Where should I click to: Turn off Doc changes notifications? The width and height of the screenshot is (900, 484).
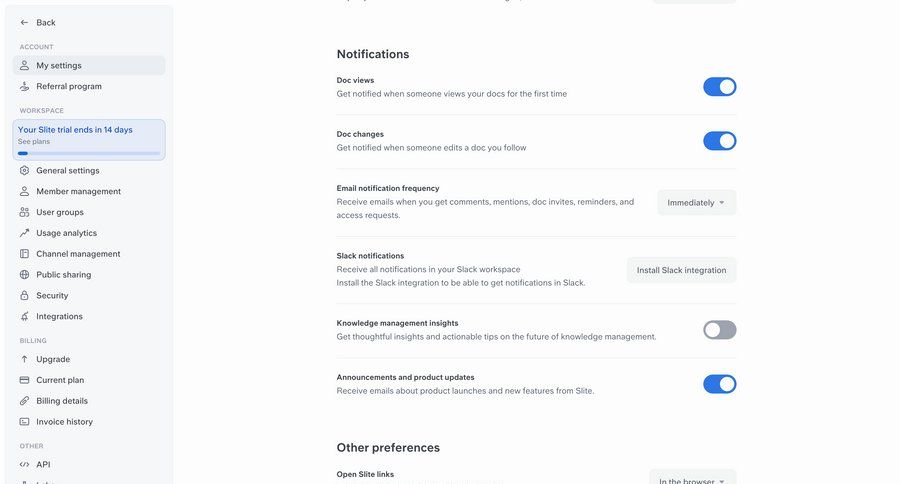719,141
